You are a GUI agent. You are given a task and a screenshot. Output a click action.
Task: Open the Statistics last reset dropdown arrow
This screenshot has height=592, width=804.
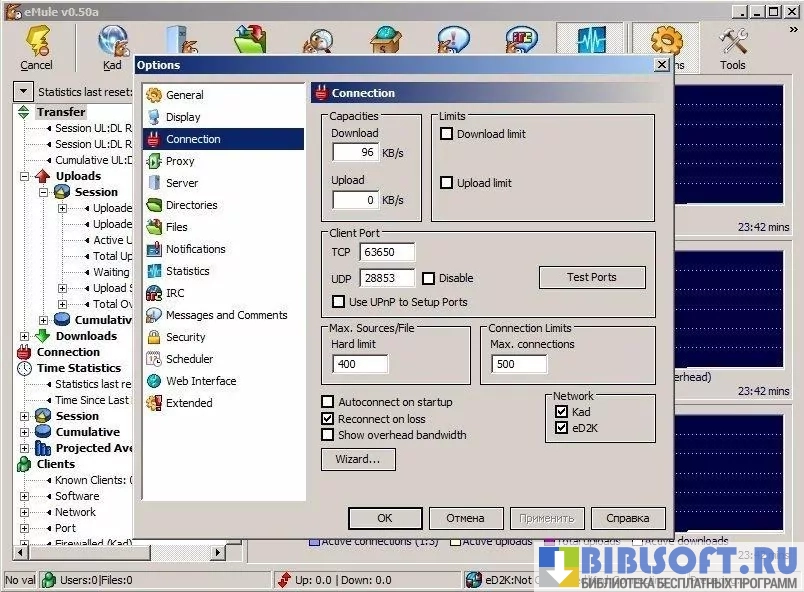(x=23, y=92)
